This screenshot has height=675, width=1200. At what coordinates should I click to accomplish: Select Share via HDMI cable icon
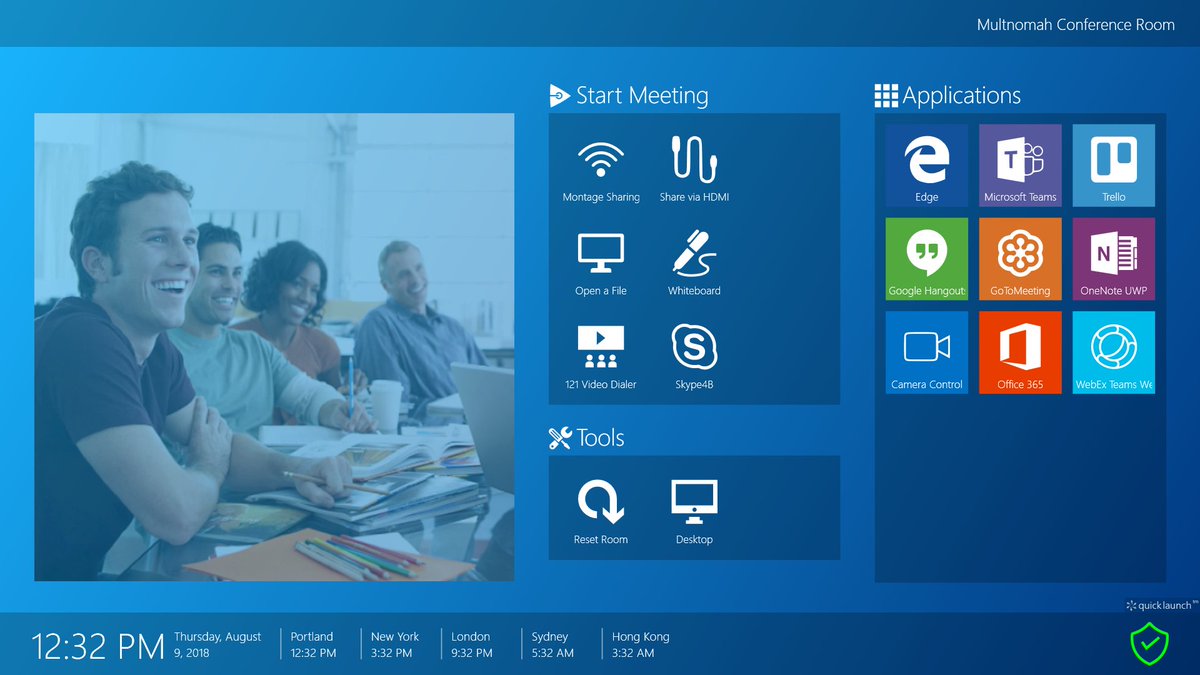coord(694,159)
